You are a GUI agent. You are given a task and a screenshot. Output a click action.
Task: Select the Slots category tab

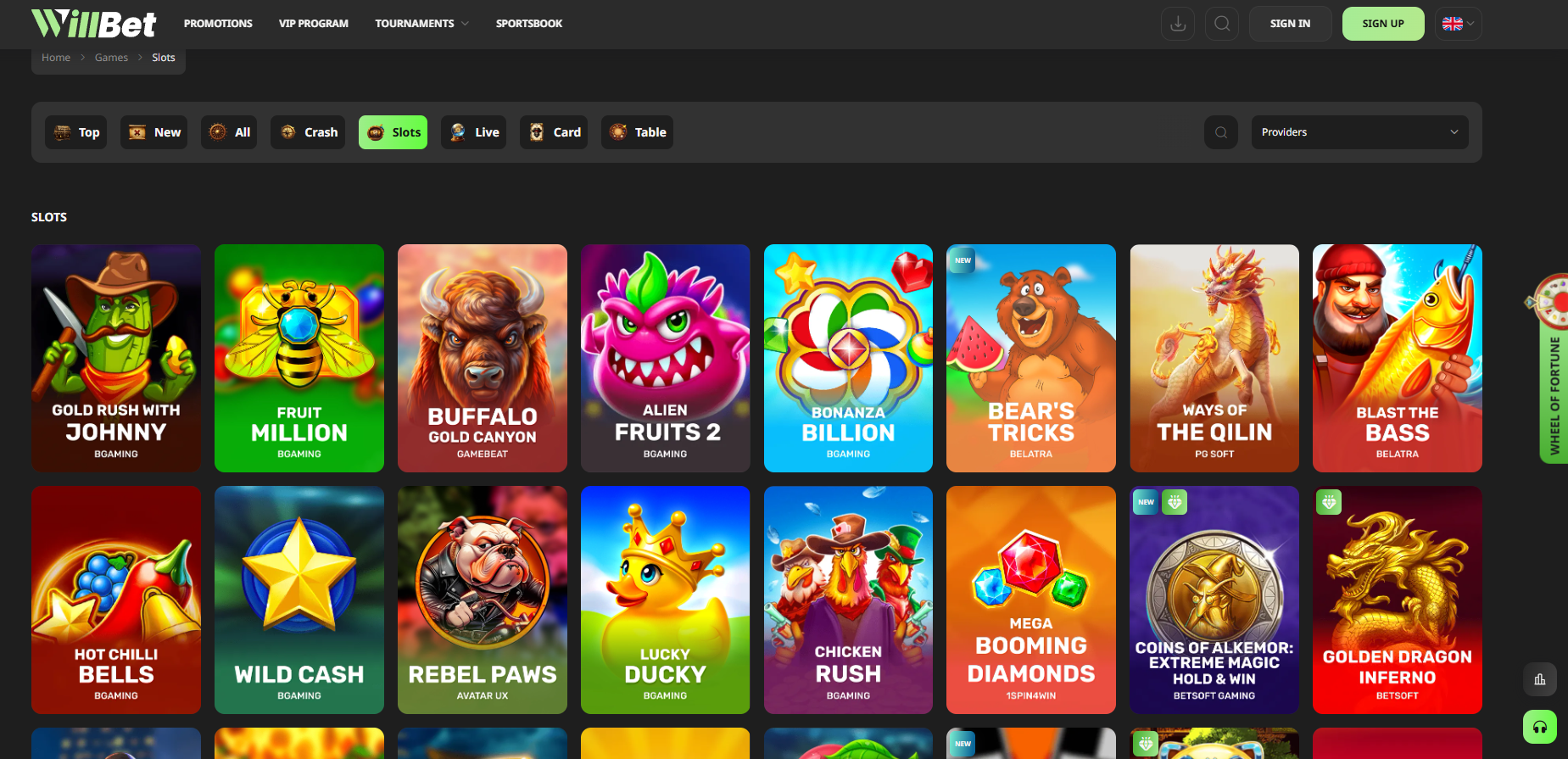[393, 132]
